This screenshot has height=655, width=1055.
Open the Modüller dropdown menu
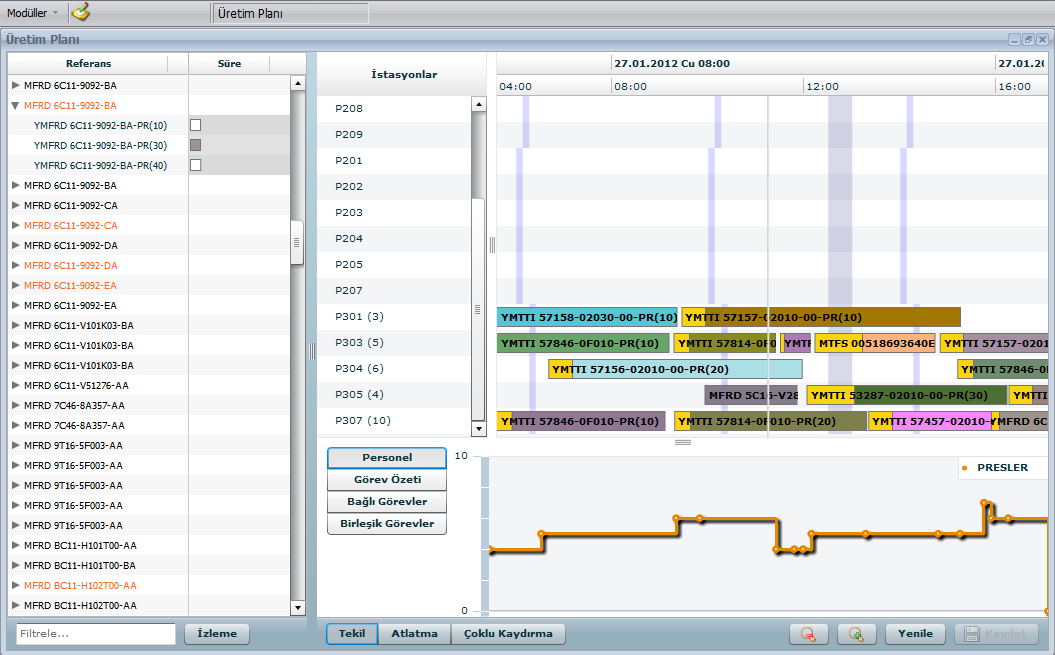point(32,12)
